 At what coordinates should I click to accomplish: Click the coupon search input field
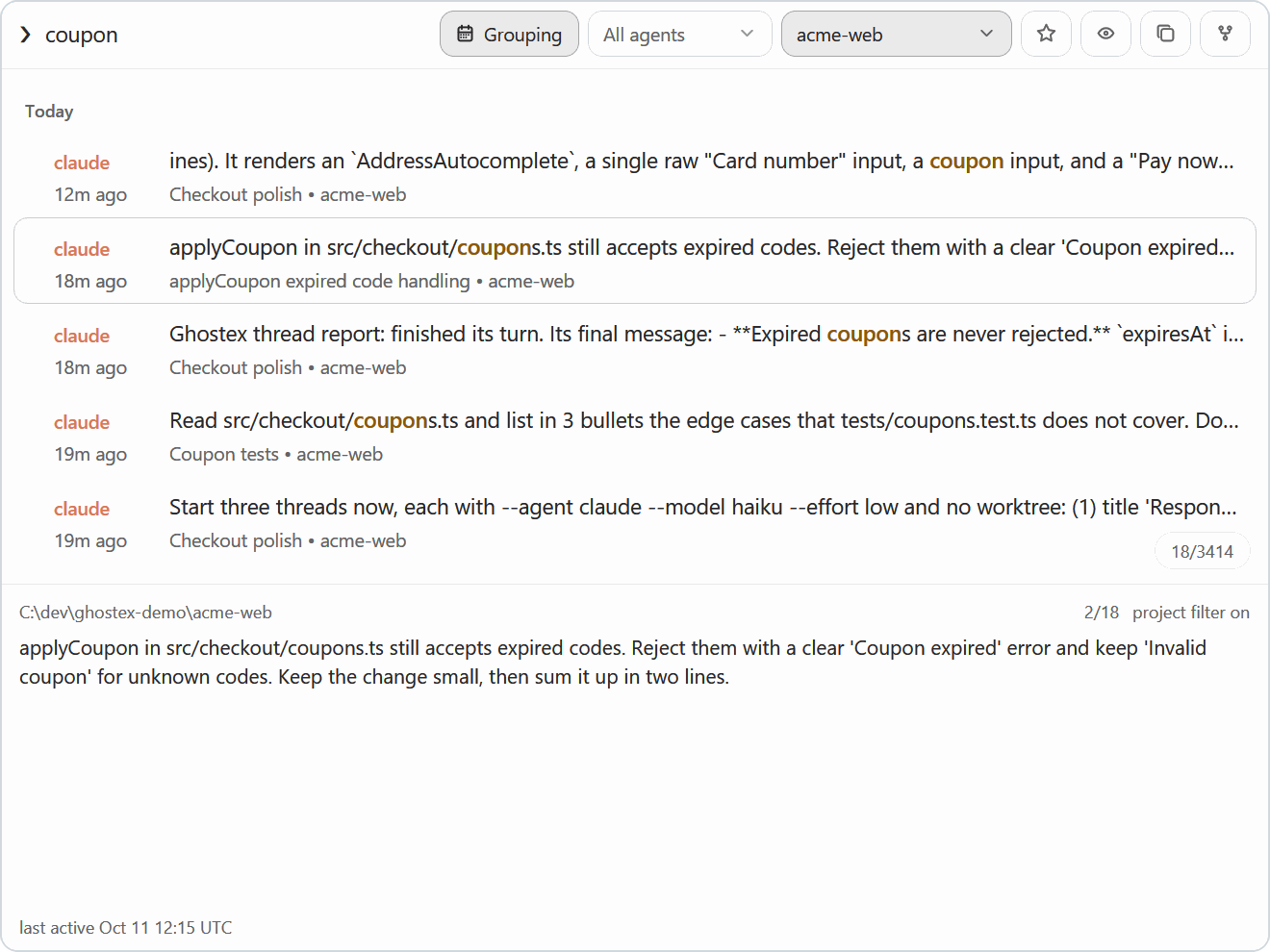pyautogui.click(x=231, y=35)
